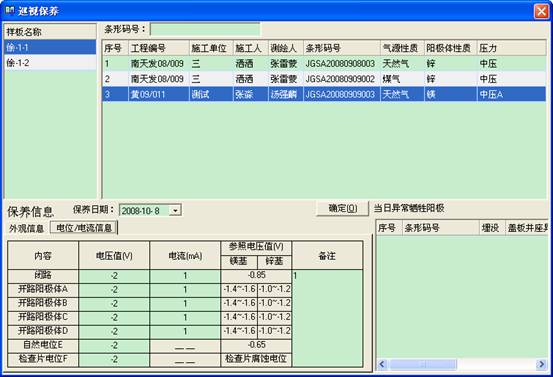This screenshot has width=553, height=377.
Task: Click the 施工单位 column header
Action: [211, 48]
